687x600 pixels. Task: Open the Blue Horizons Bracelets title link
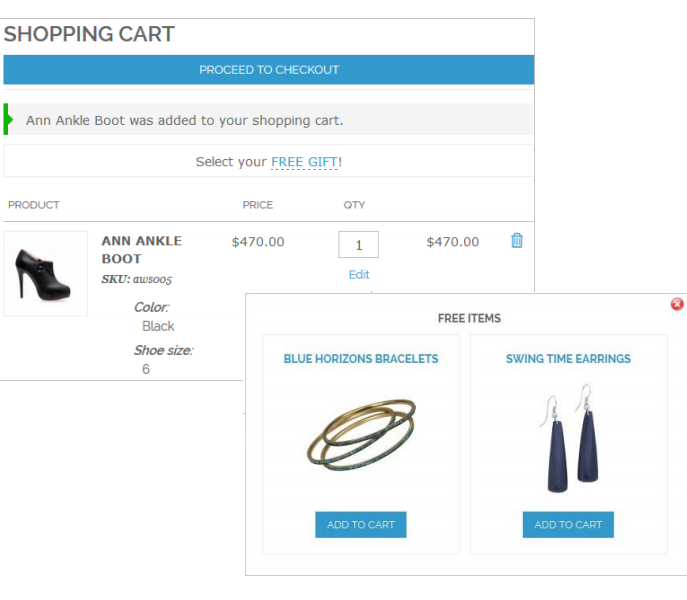[361, 358]
